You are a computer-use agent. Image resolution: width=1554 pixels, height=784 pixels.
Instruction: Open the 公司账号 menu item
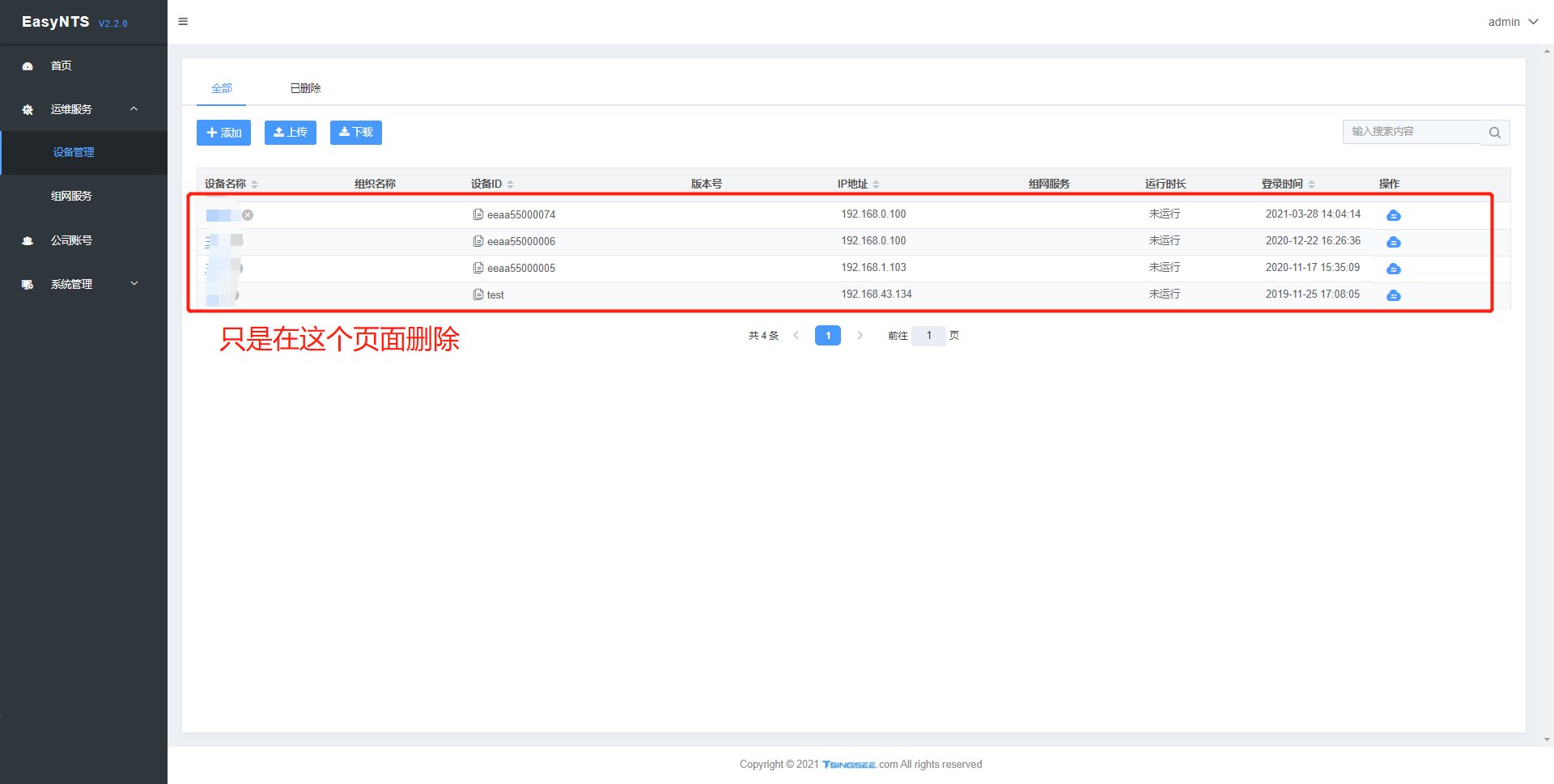(x=83, y=240)
